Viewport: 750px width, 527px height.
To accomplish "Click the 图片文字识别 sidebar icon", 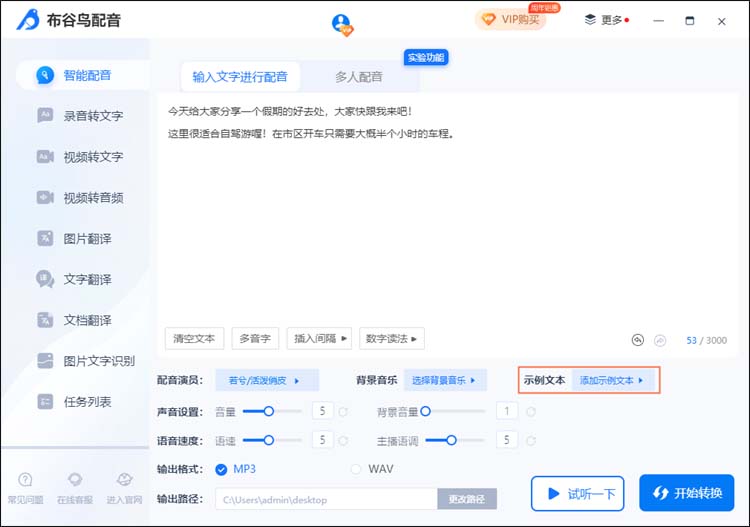I will (45, 361).
